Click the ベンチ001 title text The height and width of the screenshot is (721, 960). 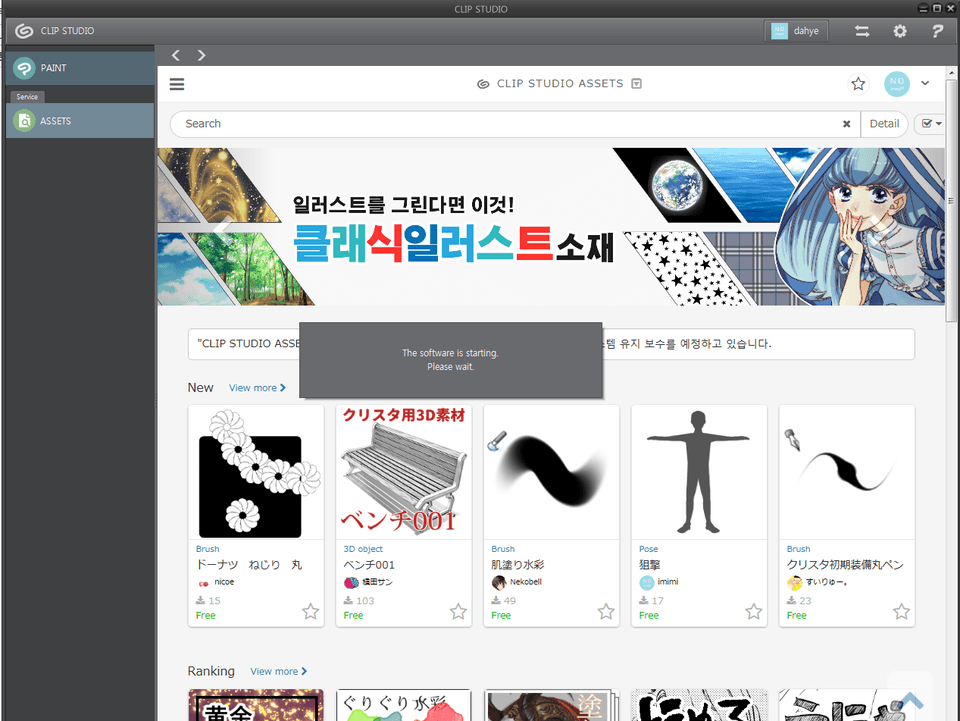369,565
